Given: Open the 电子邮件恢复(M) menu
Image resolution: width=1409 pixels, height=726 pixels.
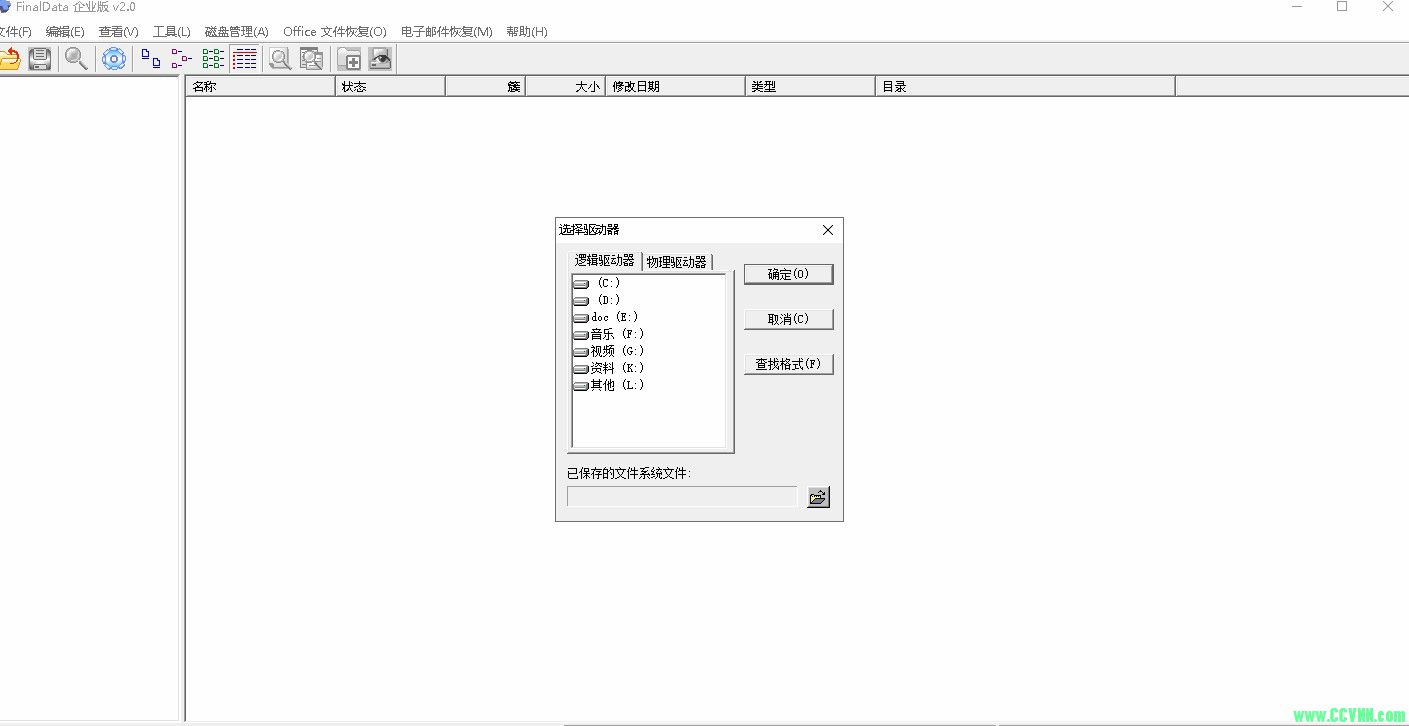Looking at the screenshot, I should tap(447, 32).
